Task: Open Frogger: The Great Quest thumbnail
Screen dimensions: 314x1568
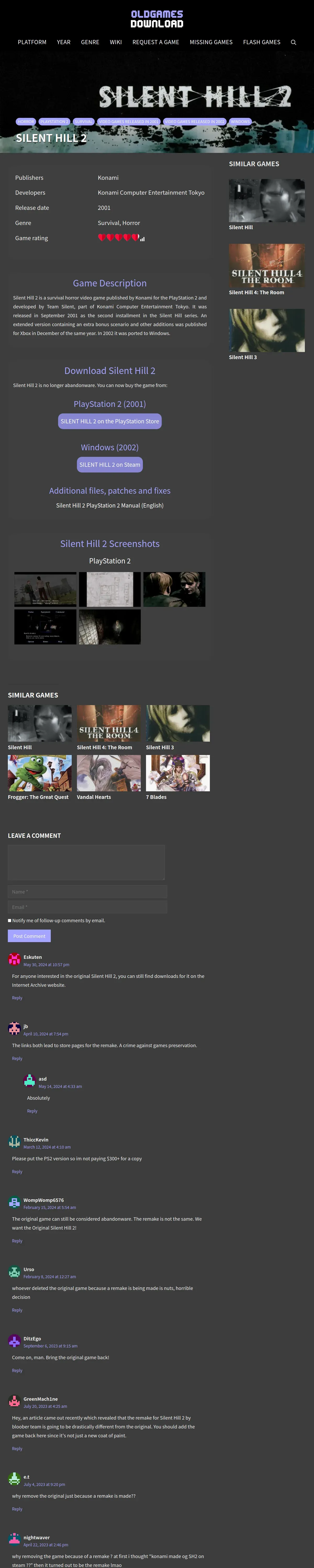Action: point(40,773)
